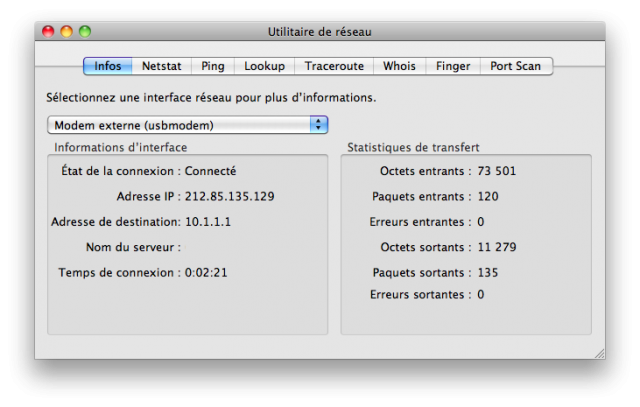Click the Connecté connection status value
Viewport: 640px width, 407px height.
(211, 171)
